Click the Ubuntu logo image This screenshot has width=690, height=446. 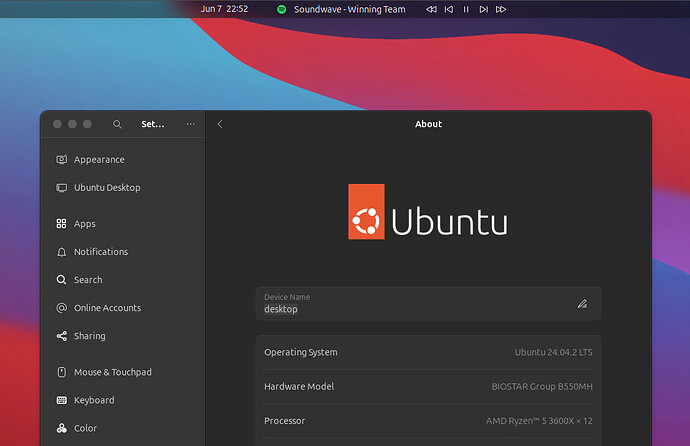click(x=428, y=212)
